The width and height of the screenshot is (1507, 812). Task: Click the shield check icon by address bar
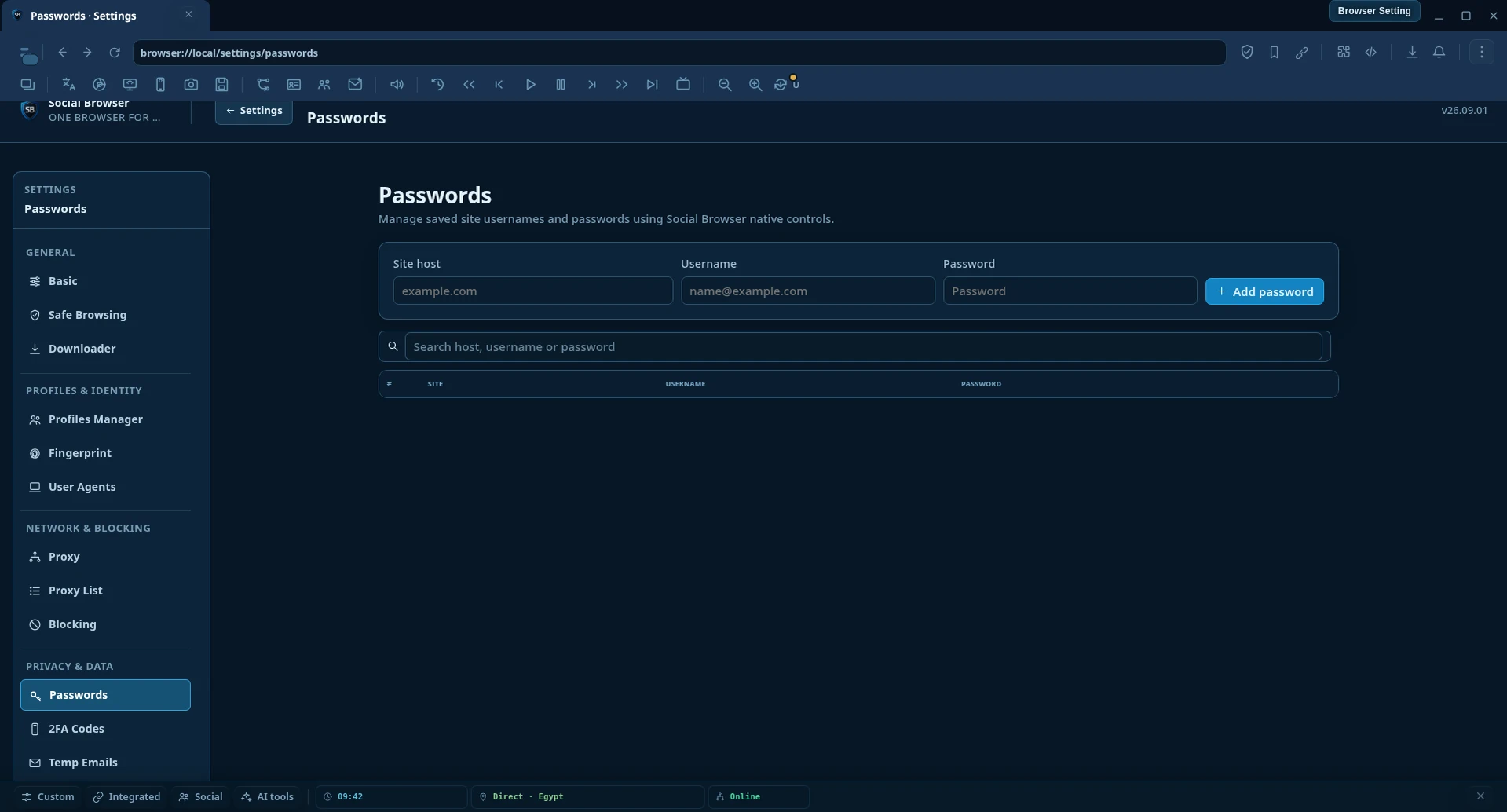[1247, 53]
